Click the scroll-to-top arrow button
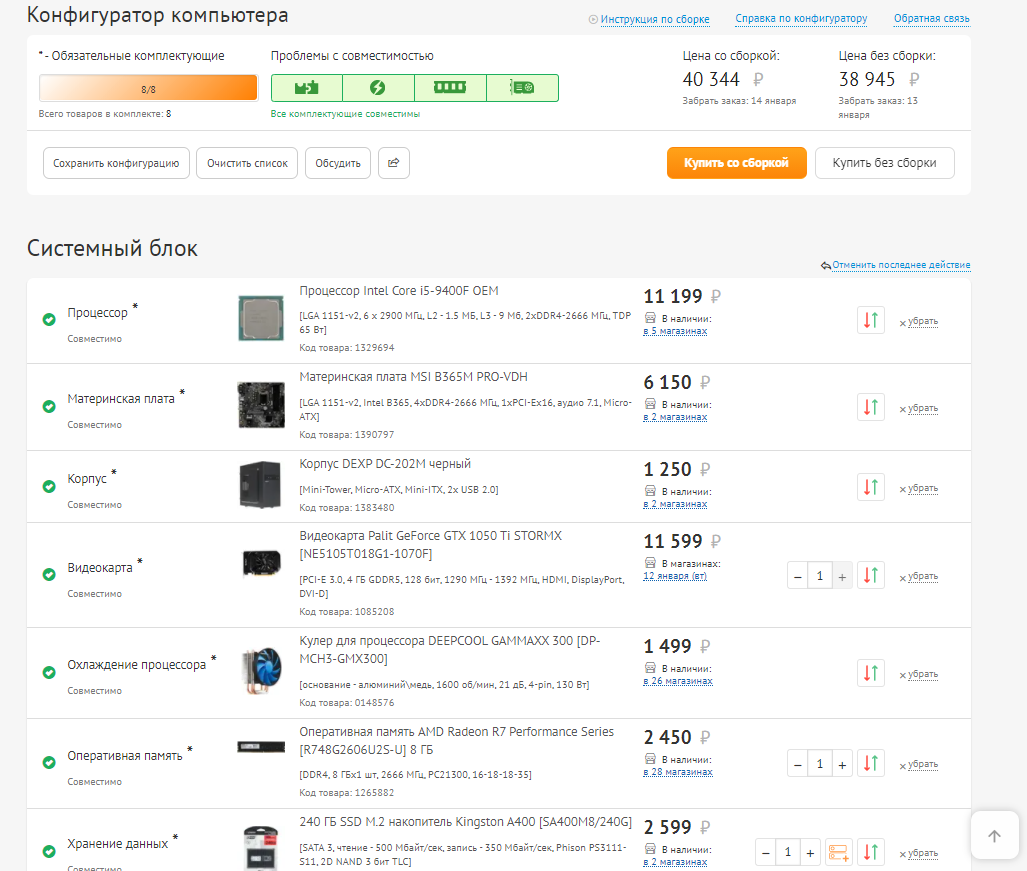The height and width of the screenshot is (871, 1027). pyautogui.click(x=994, y=836)
